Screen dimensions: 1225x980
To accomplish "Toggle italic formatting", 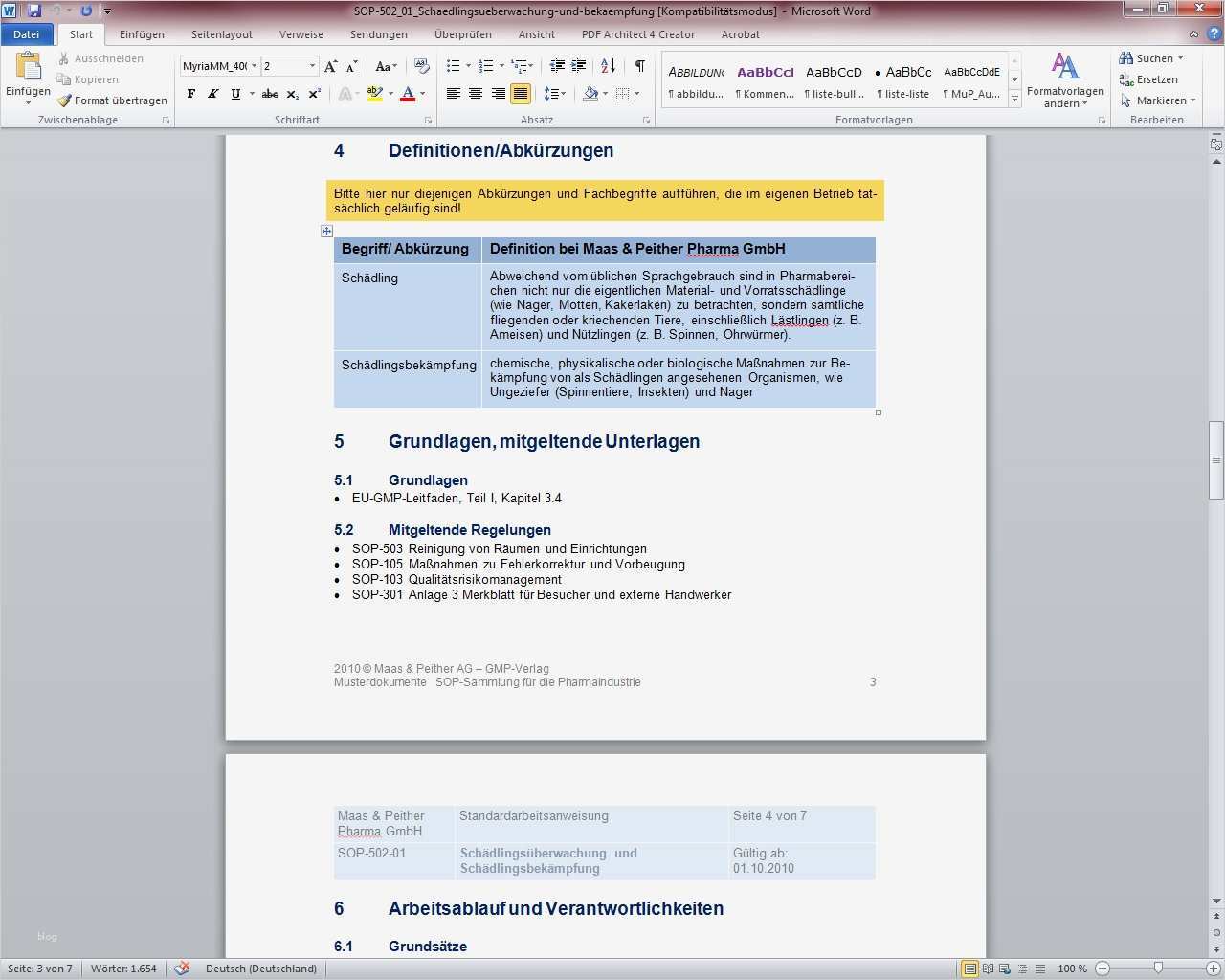I will pos(212,94).
